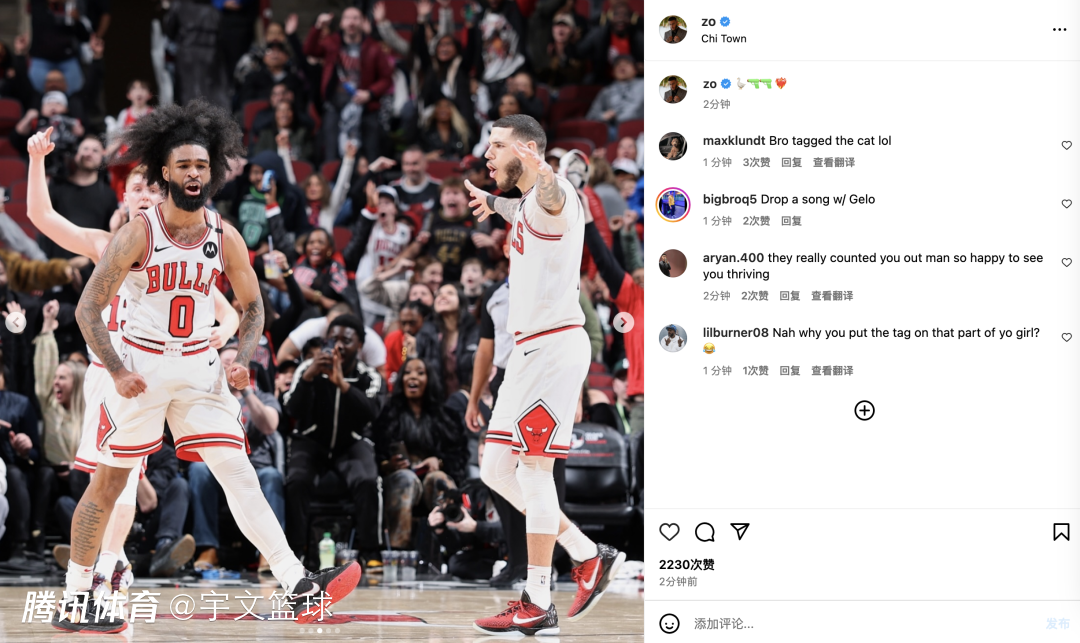Load more comments with plus circle
The height and width of the screenshot is (643, 1080).
coord(864,410)
